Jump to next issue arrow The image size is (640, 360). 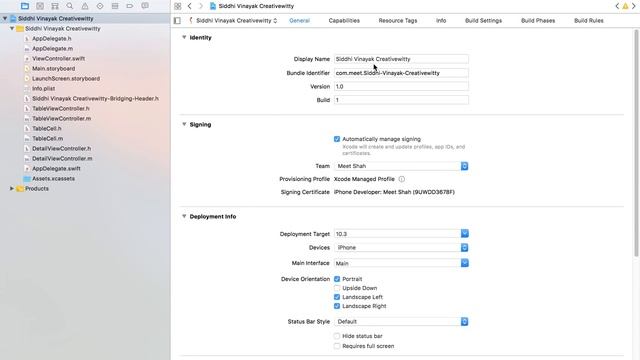coord(634,6)
